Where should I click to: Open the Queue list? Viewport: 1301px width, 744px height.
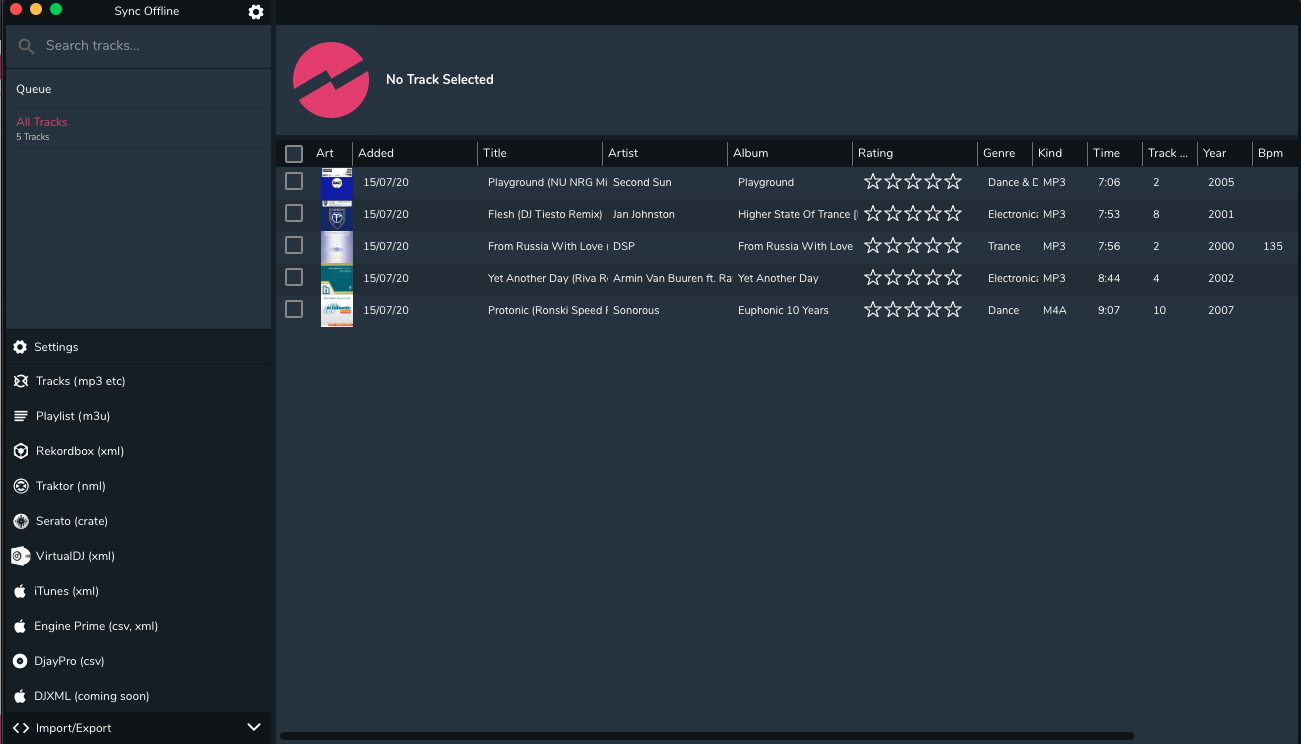(x=34, y=89)
